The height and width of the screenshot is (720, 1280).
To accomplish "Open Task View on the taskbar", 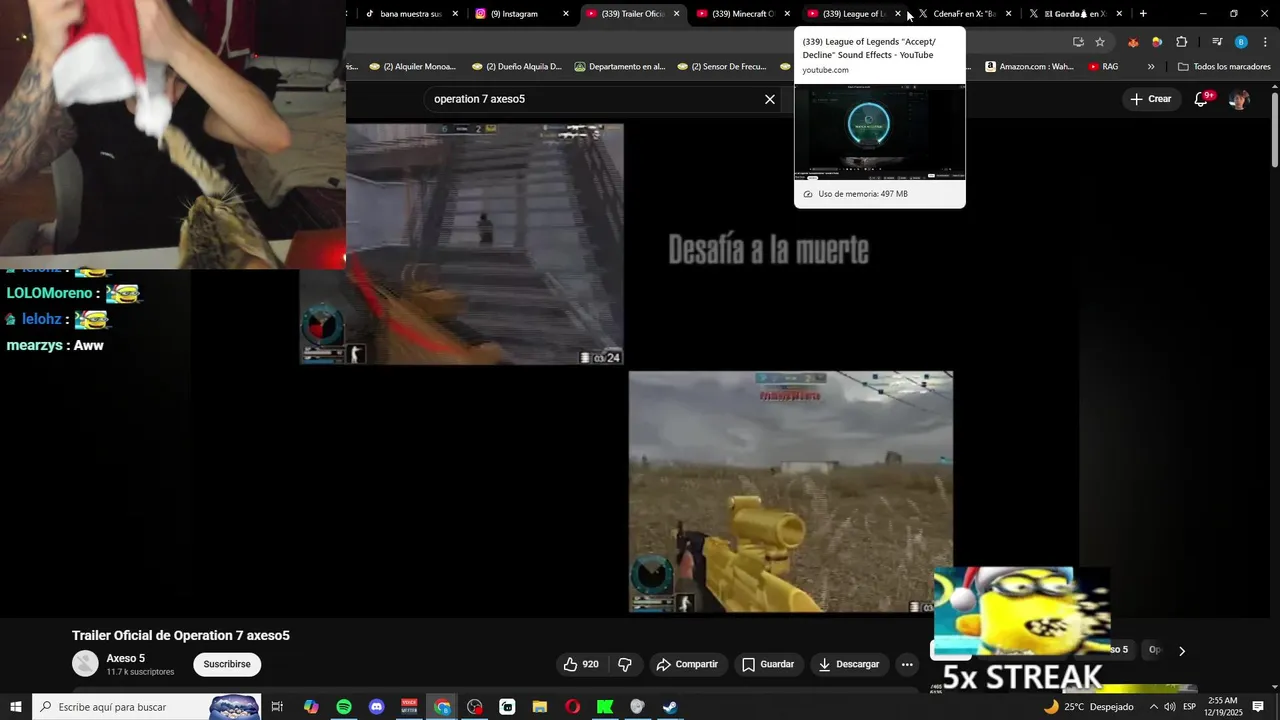I will tap(277, 707).
